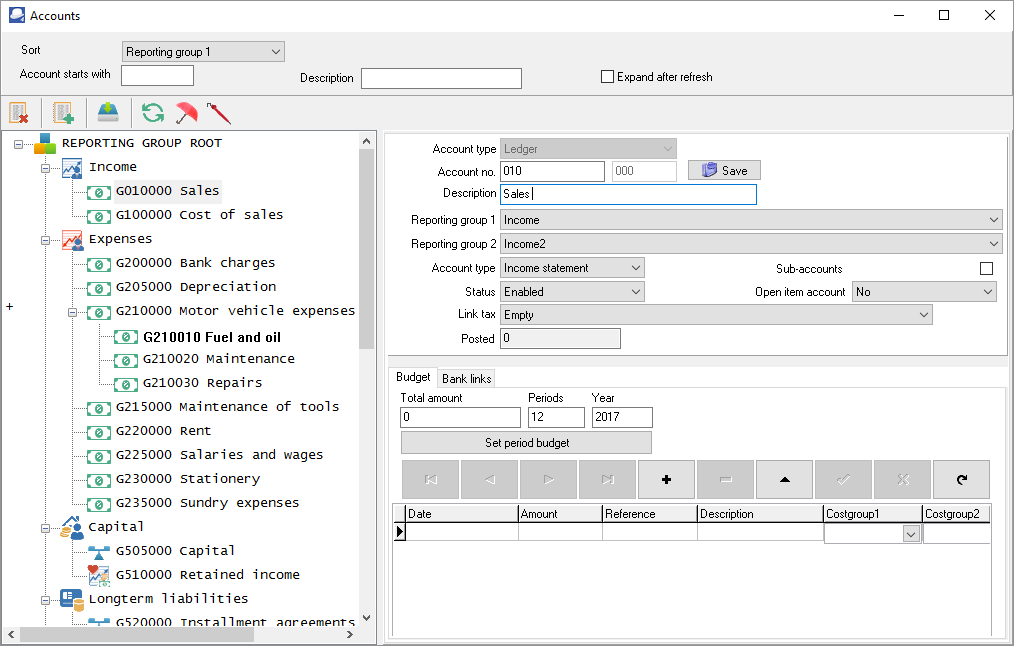Click the Save button
Image resolution: width=1014 pixels, height=646 pixels.
724,170
